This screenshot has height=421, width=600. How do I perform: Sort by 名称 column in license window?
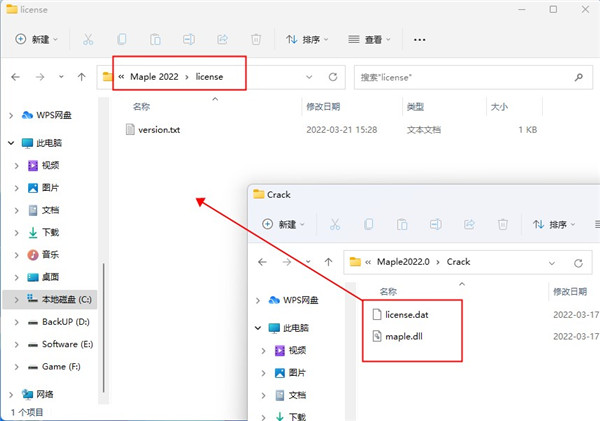click(141, 106)
